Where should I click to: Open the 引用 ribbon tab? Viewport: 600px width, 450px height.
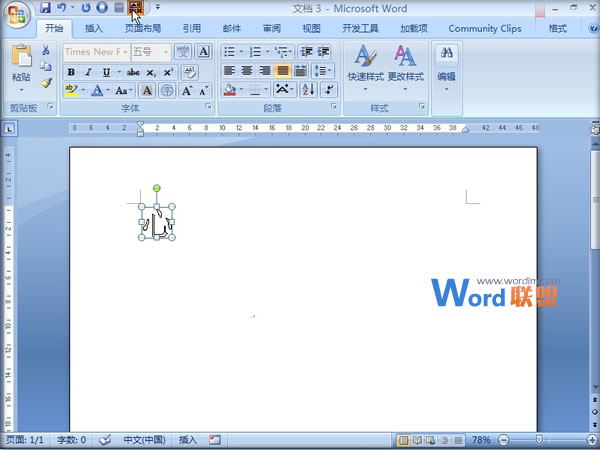point(192,28)
